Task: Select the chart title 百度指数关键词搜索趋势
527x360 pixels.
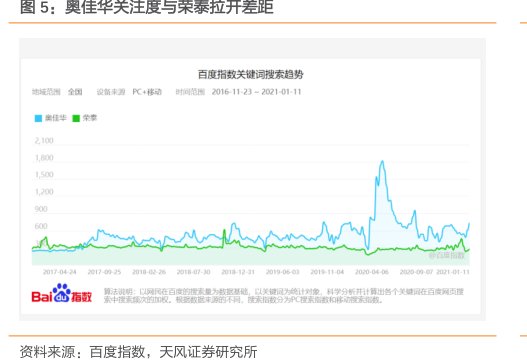Action: tap(250, 74)
